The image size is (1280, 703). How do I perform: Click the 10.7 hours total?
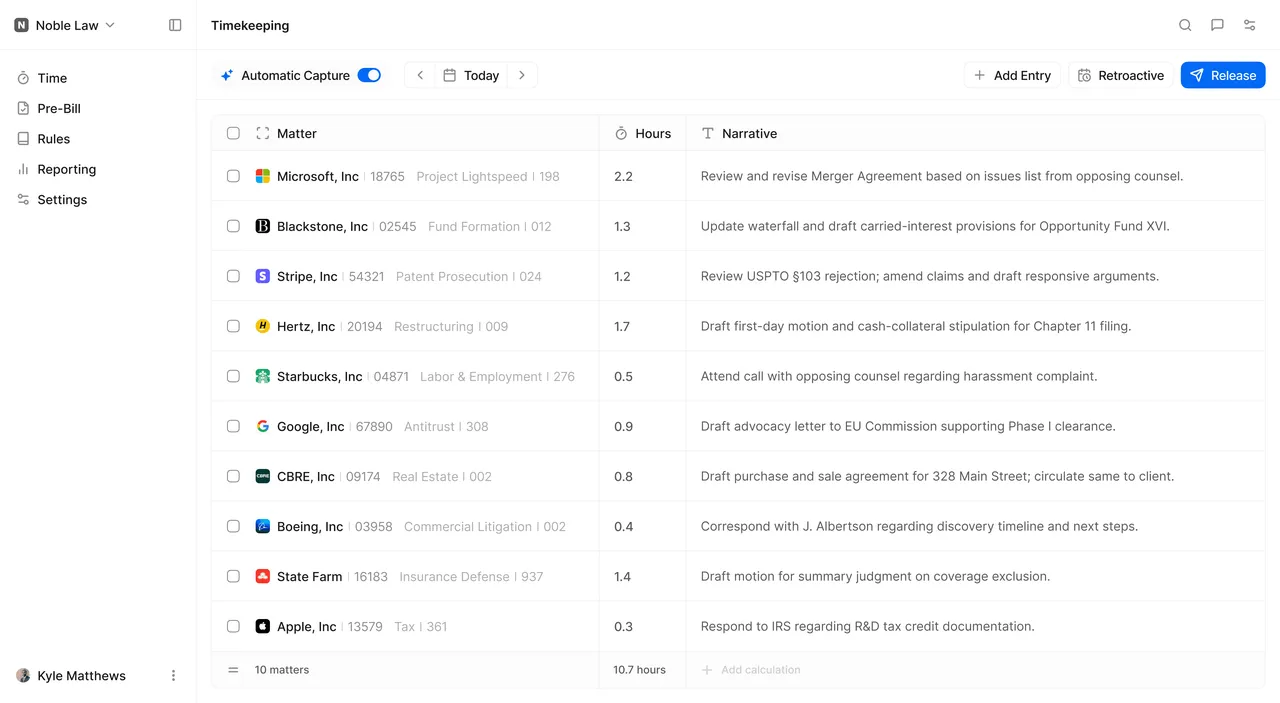pyautogui.click(x=640, y=670)
